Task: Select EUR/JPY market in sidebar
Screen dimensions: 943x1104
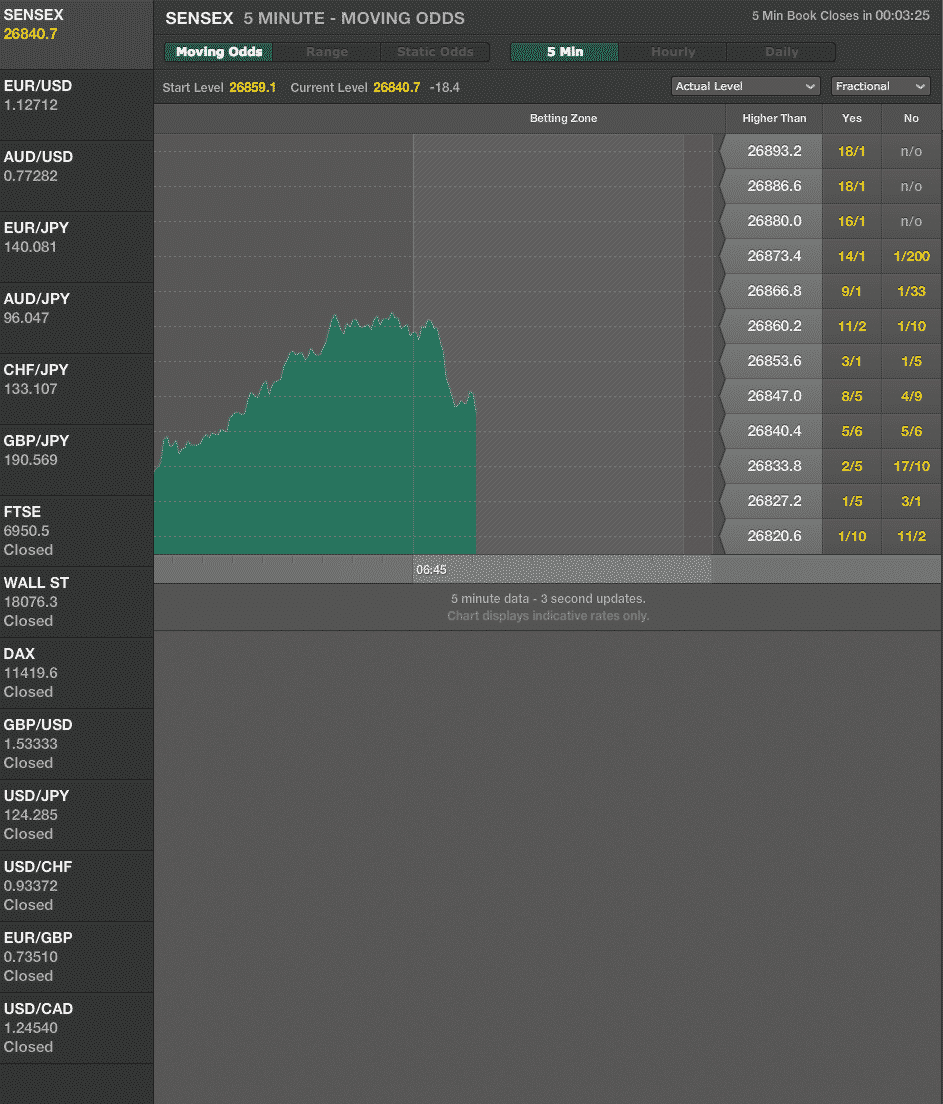Action: click(x=77, y=247)
